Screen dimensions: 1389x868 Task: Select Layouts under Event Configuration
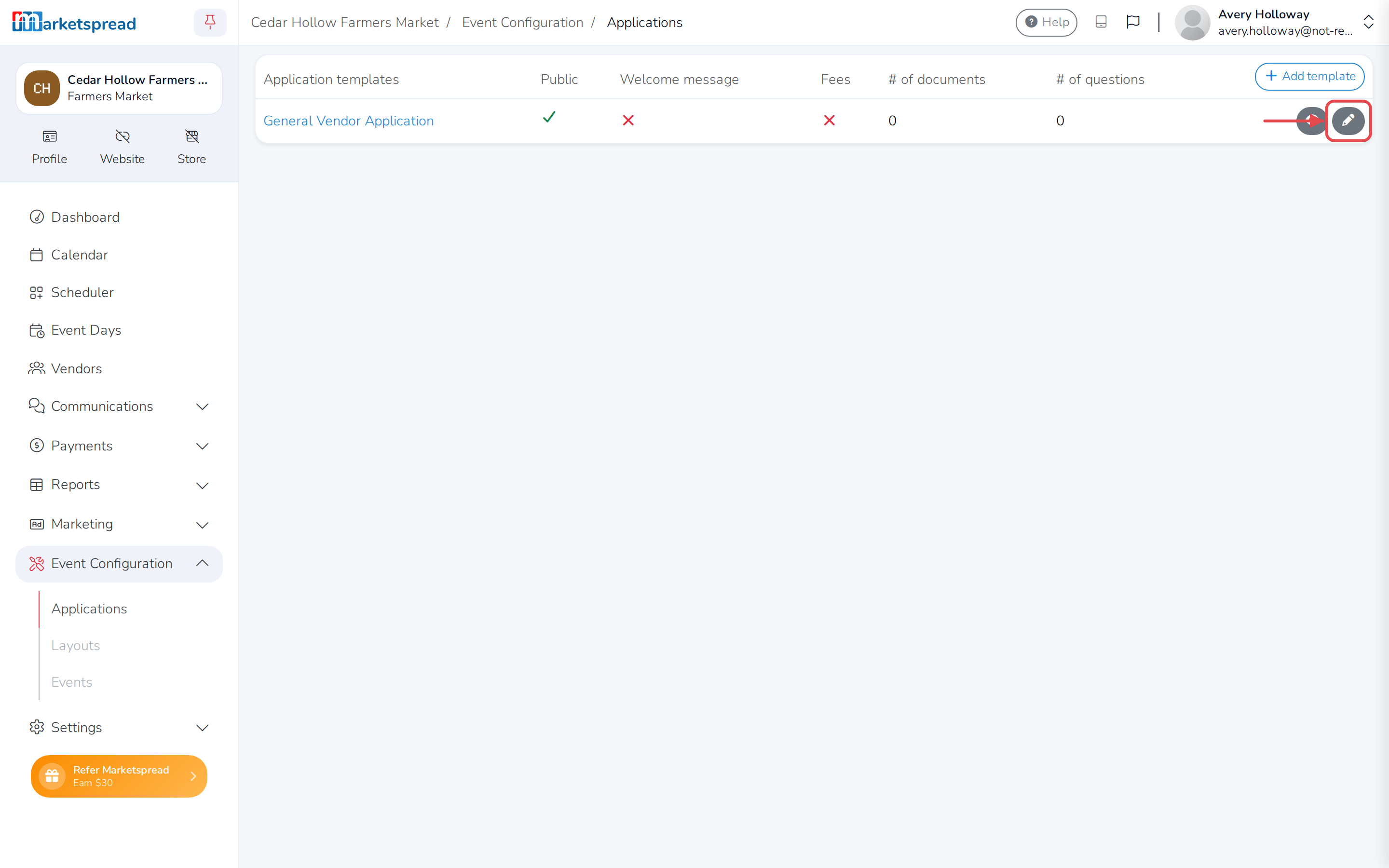point(75,645)
